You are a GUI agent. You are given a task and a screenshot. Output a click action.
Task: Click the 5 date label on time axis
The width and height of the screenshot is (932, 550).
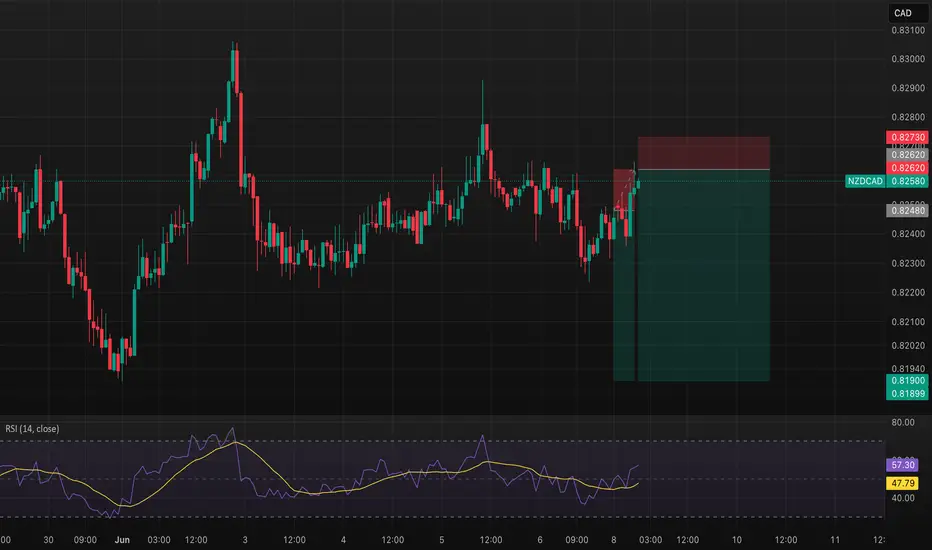442,540
